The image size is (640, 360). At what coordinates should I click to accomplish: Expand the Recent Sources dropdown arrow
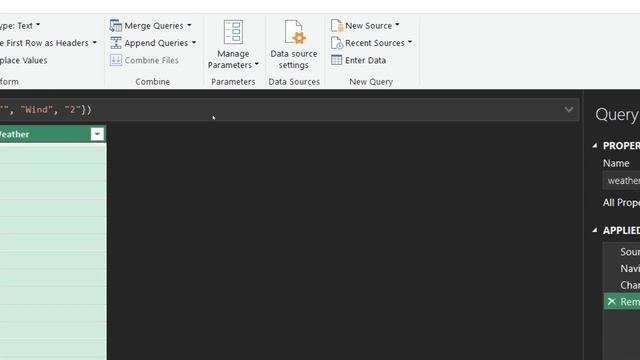coord(410,42)
